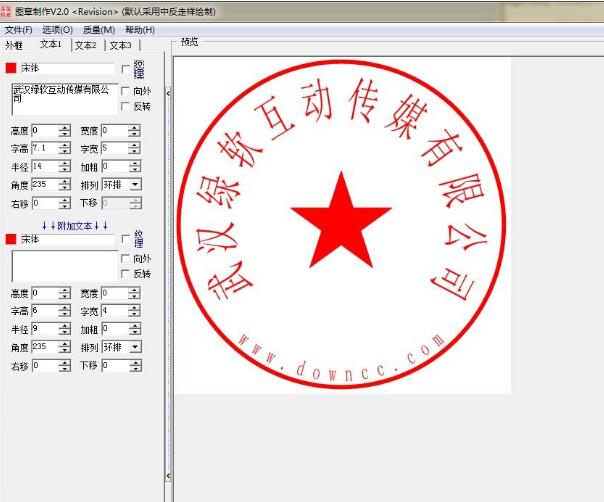The image size is (604, 502).
Task: Switch to the 文本2 tab
Action: point(85,45)
